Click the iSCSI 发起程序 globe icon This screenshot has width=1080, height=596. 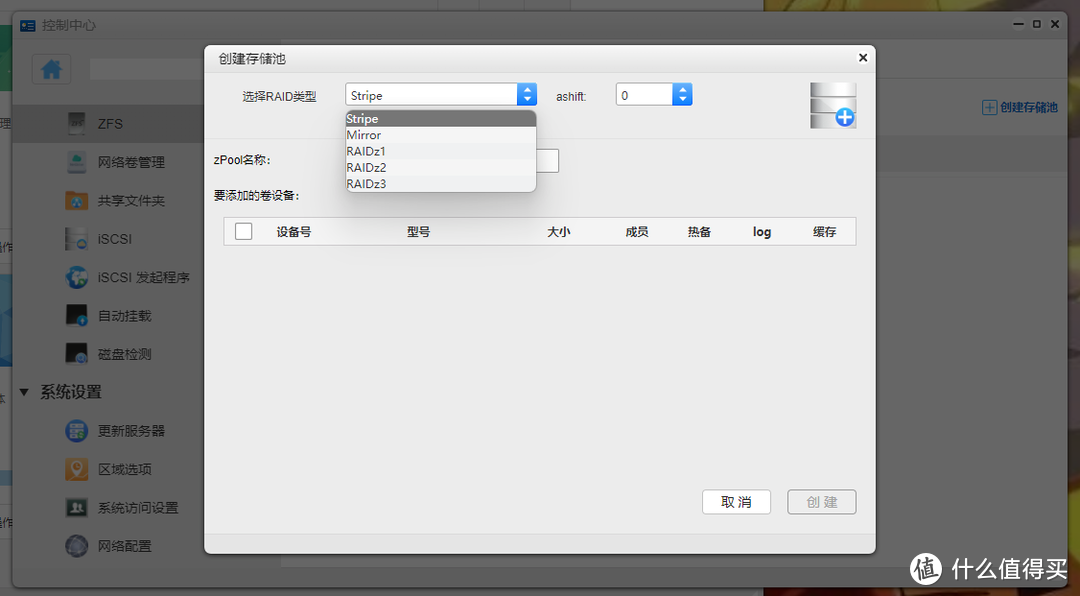(x=76, y=278)
